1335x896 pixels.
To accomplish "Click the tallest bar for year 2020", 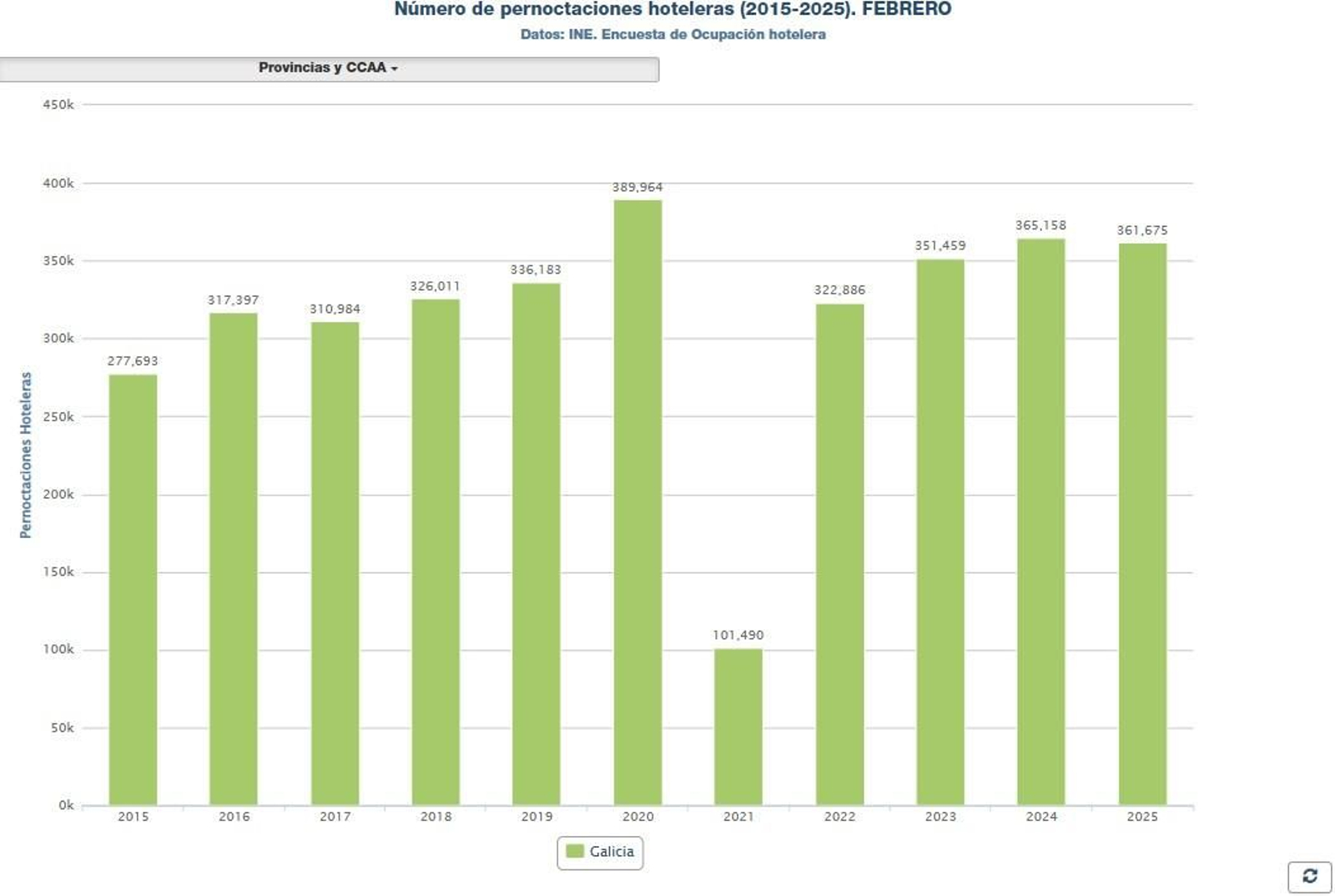I will tap(637, 501).
